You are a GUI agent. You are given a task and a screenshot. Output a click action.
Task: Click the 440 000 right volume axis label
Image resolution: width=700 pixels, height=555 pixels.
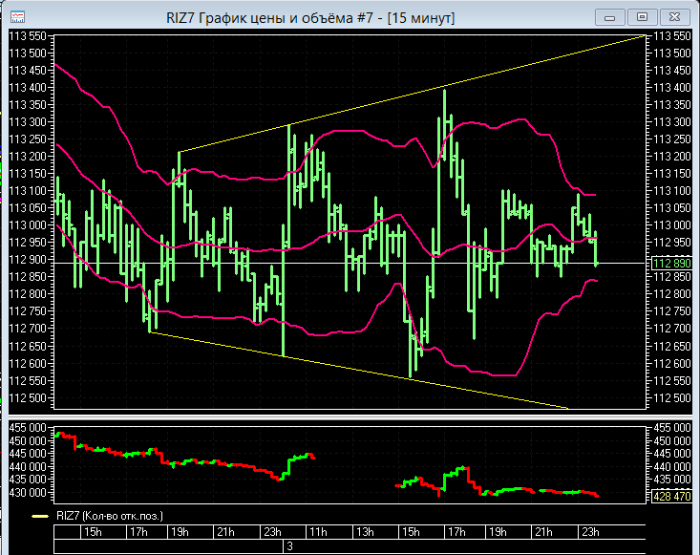[x=672, y=467]
